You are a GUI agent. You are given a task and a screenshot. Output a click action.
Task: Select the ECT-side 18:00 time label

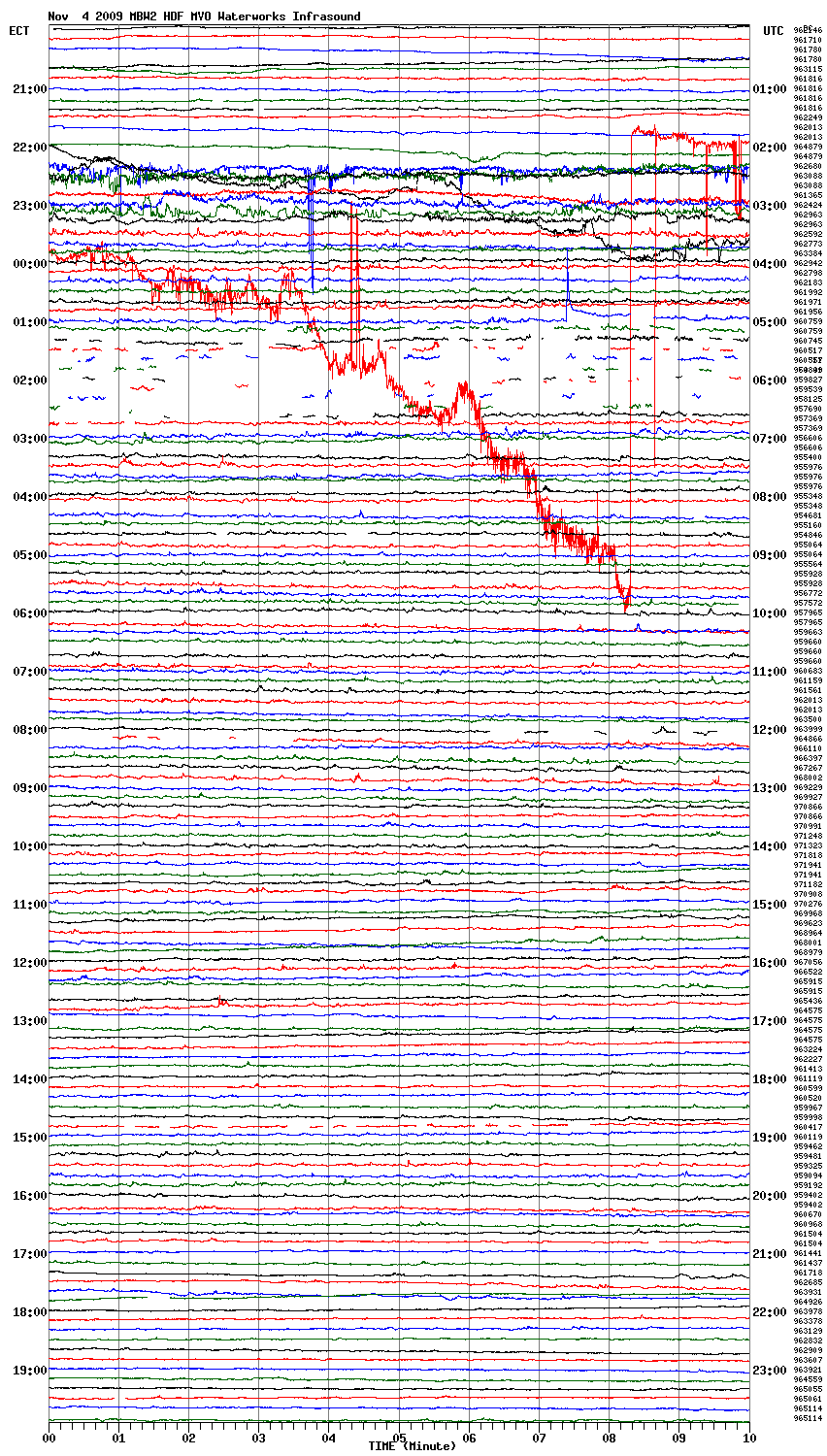[29, 1312]
